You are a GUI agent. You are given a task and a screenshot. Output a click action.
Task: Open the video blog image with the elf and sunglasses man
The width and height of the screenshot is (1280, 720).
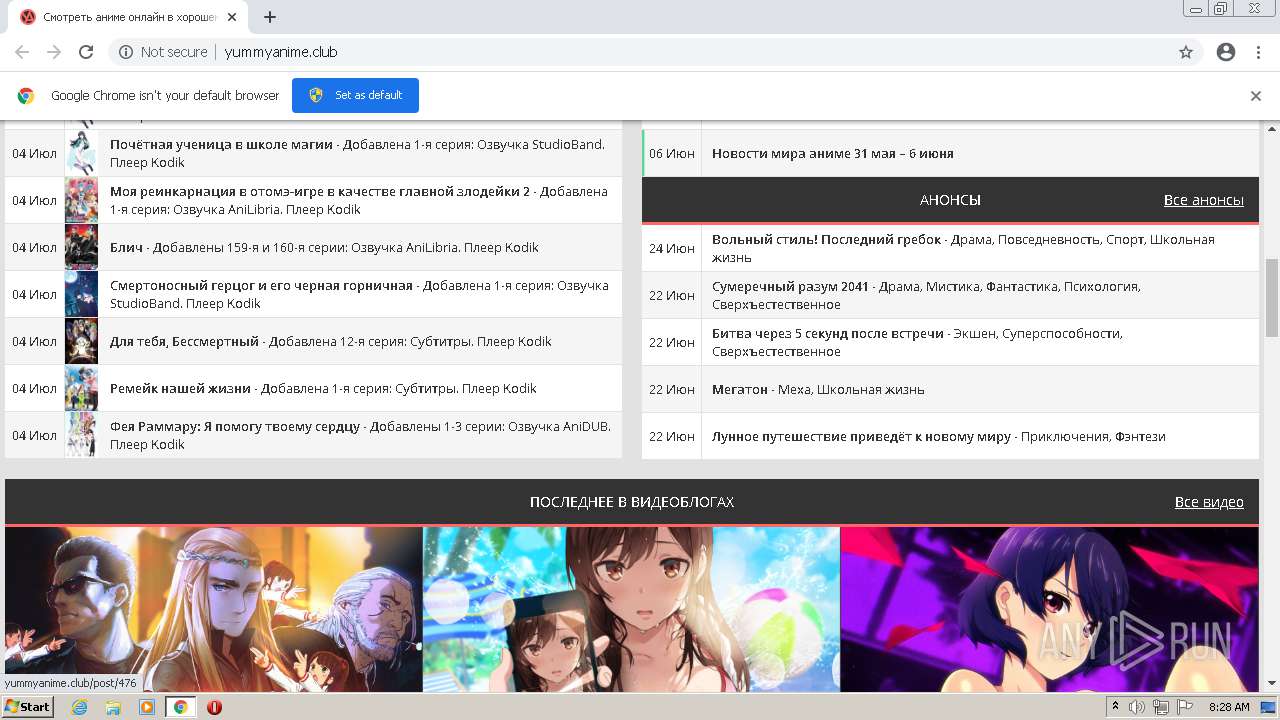214,609
